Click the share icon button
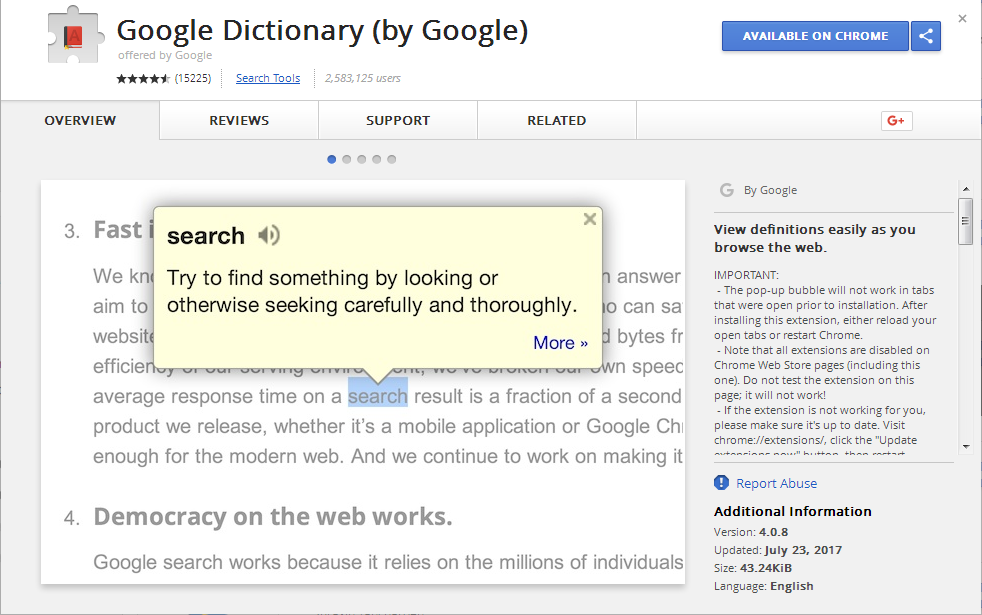The width and height of the screenshot is (982, 615). click(926, 36)
